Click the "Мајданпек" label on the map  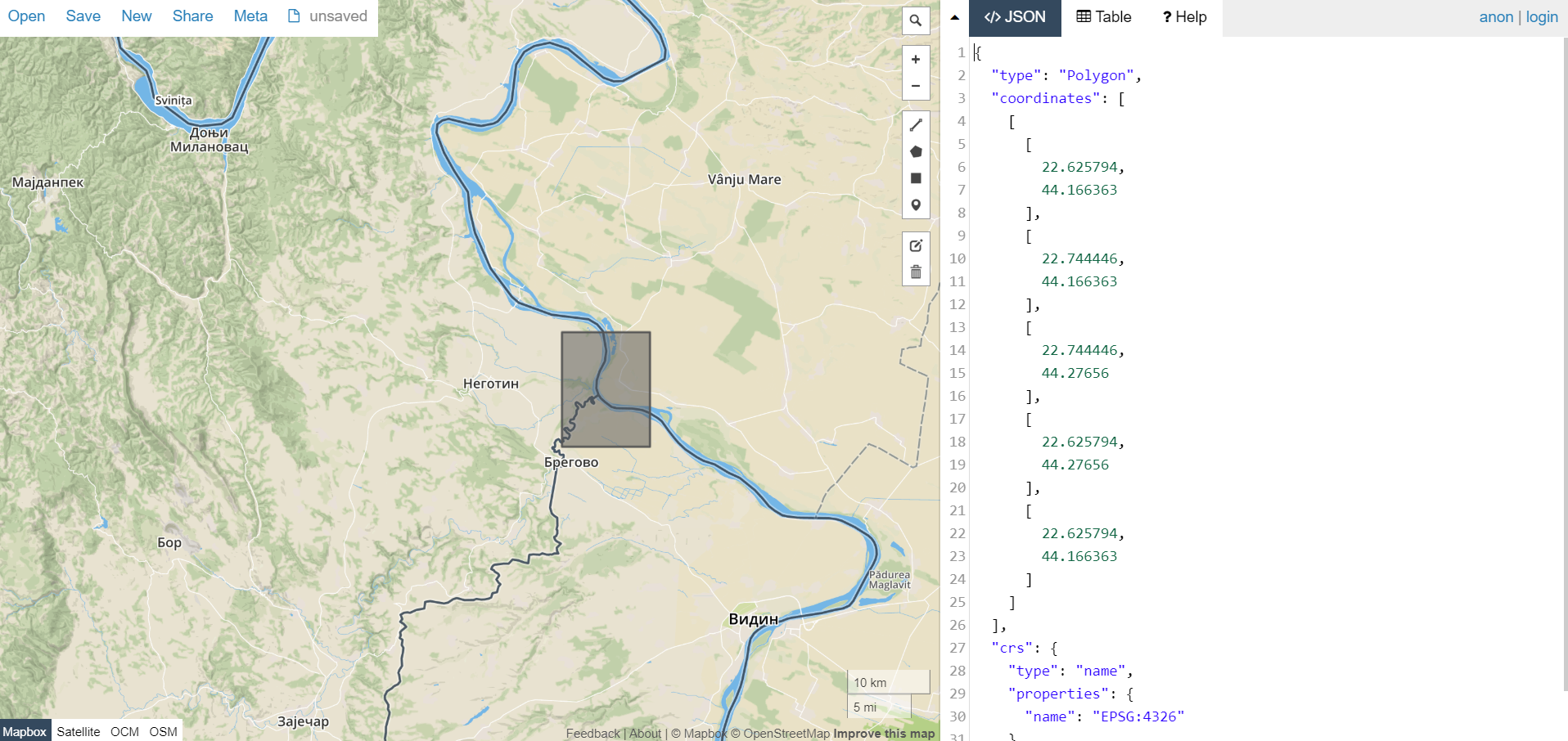(48, 182)
